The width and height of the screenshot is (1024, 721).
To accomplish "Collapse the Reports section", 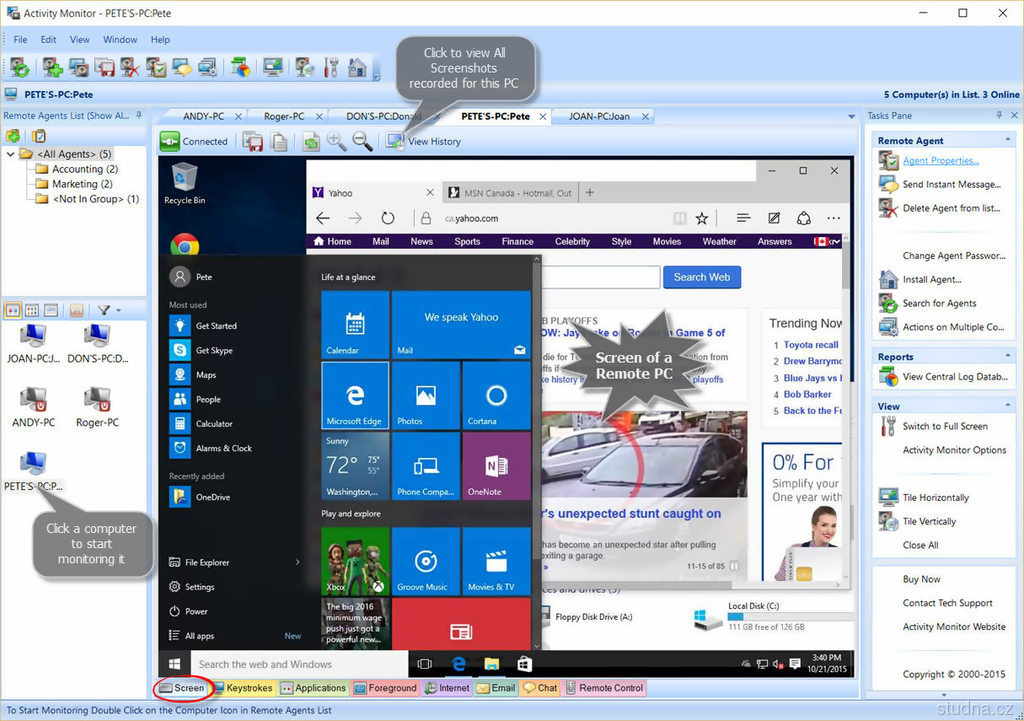I will tap(1008, 356).
